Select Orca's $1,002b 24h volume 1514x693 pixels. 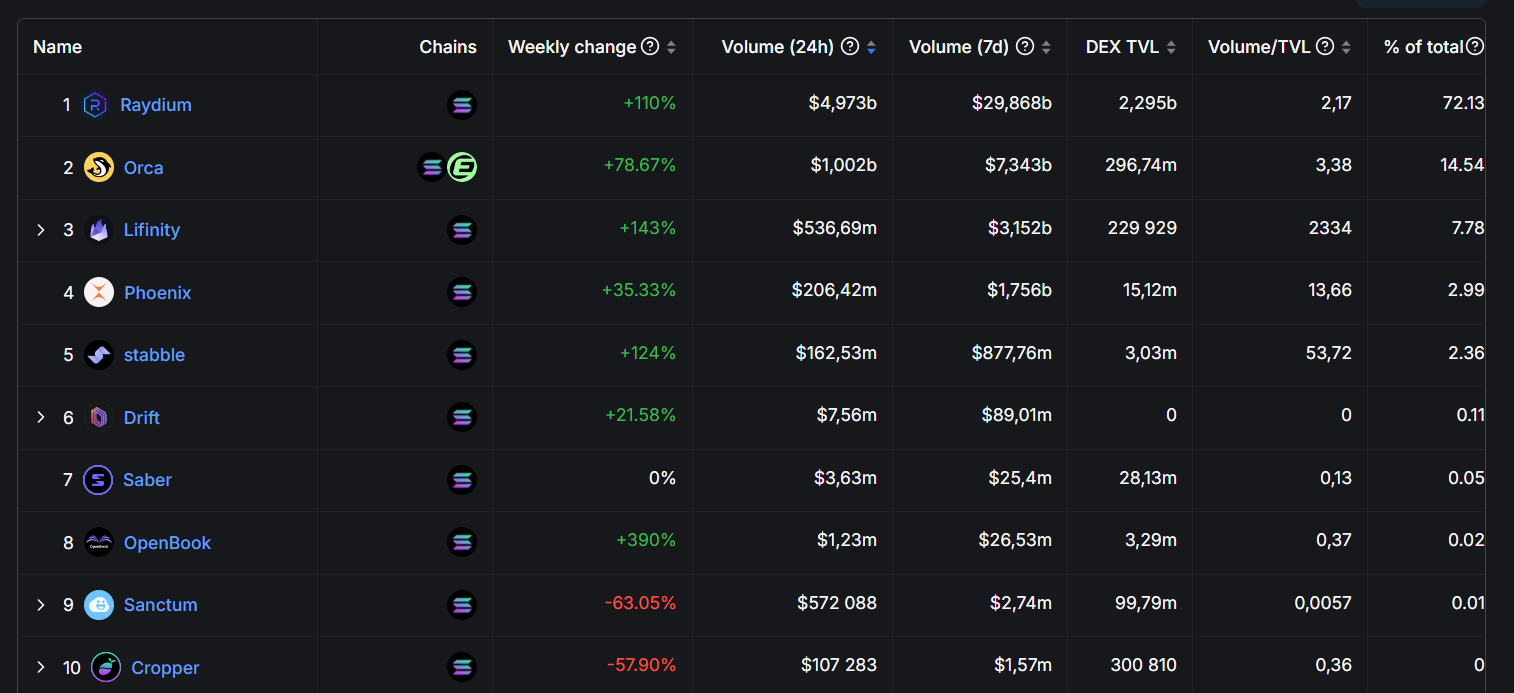[x=844, y=165]
